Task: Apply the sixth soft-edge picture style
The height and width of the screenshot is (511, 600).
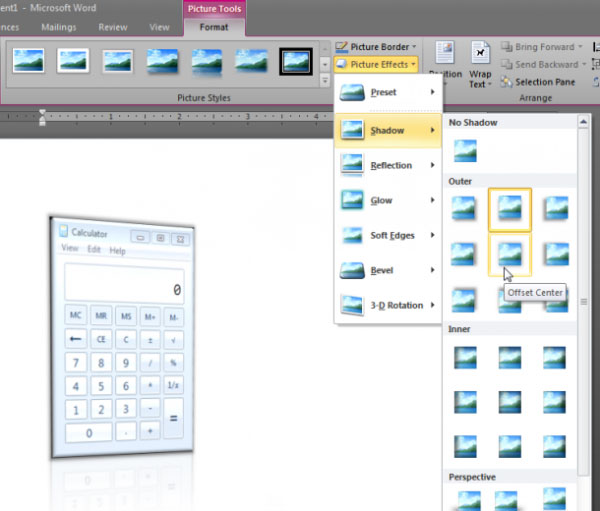Action: click(251, 60)
